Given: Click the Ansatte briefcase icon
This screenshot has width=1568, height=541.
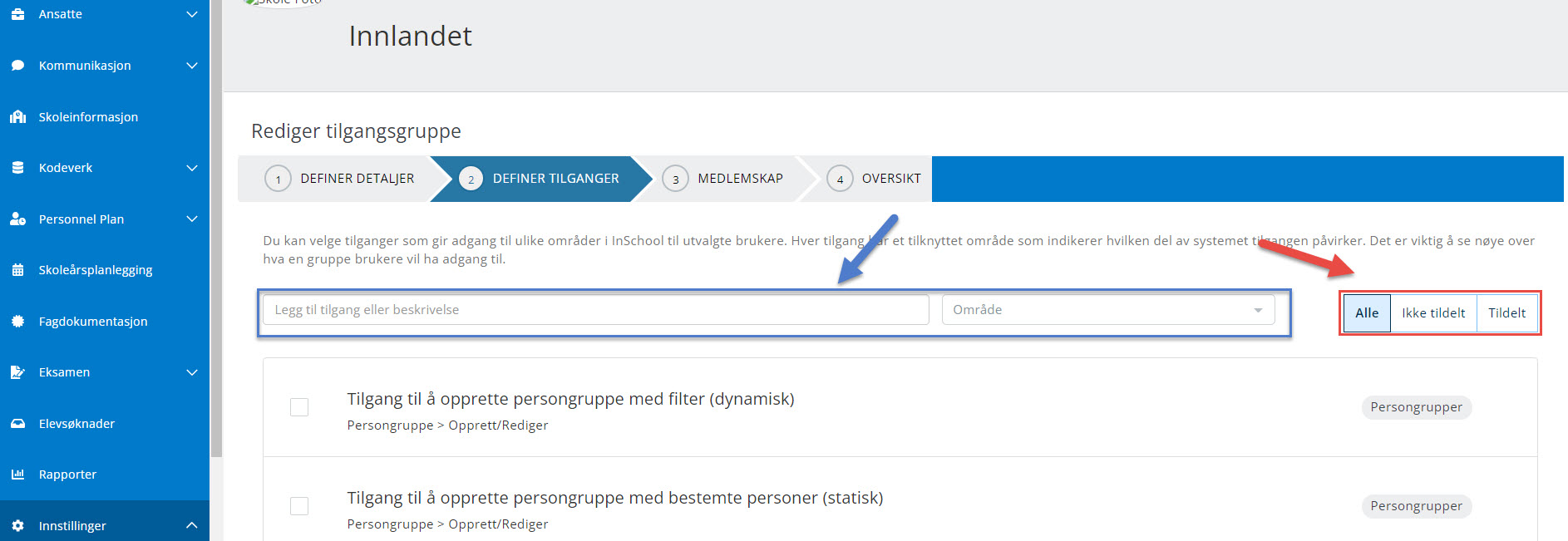Looking at the screenshot, I should point(17,14).
